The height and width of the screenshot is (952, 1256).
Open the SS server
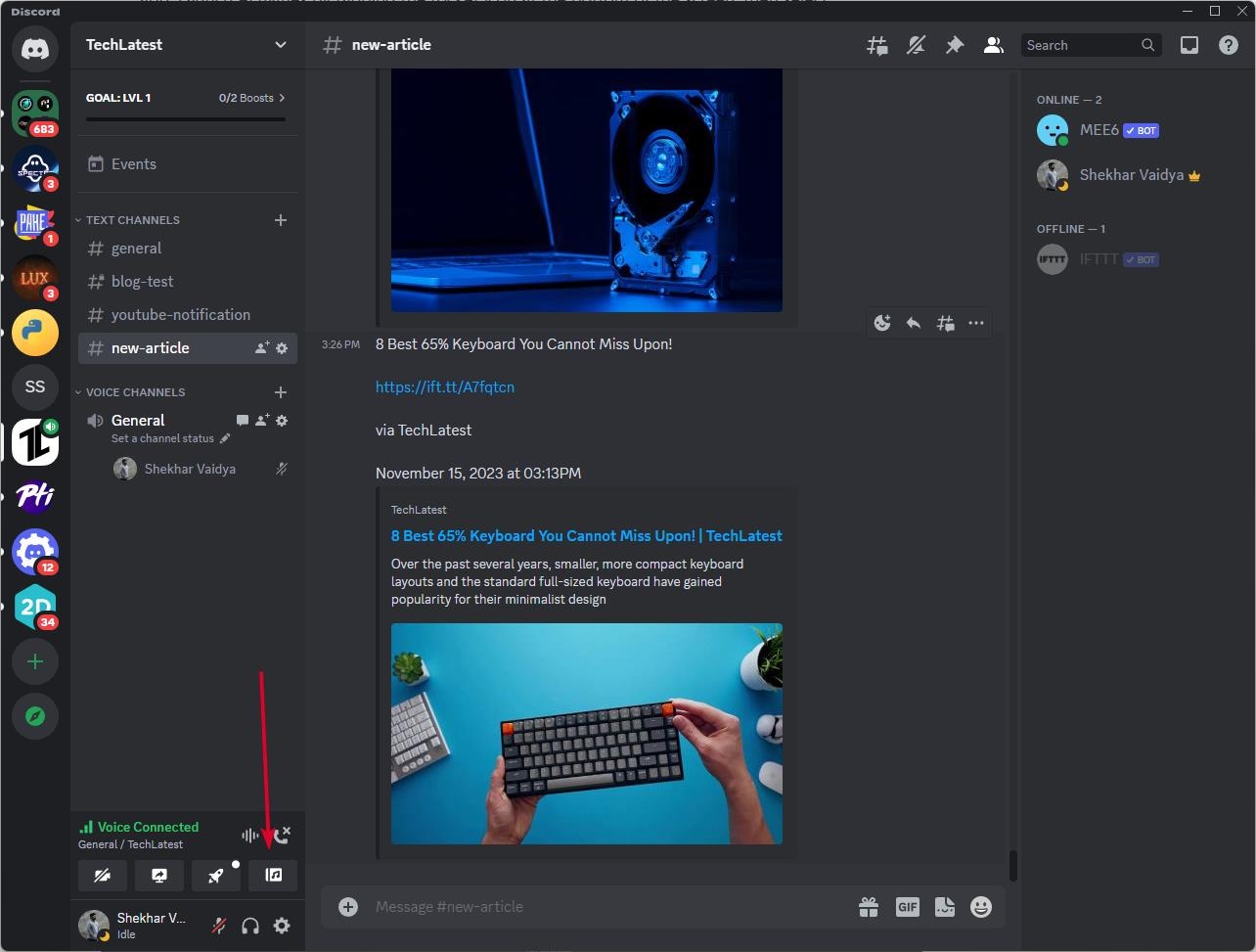point(35,387)
